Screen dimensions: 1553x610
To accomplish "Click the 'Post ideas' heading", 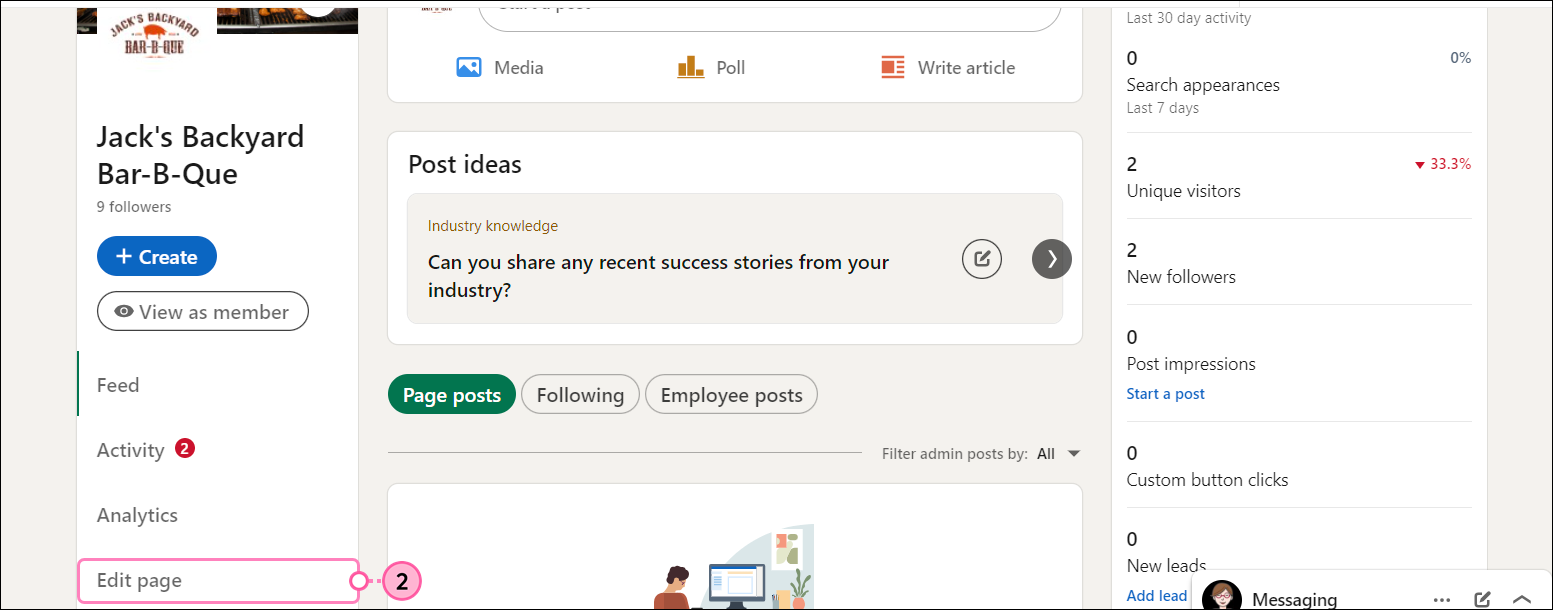I will tap(465, 163).
